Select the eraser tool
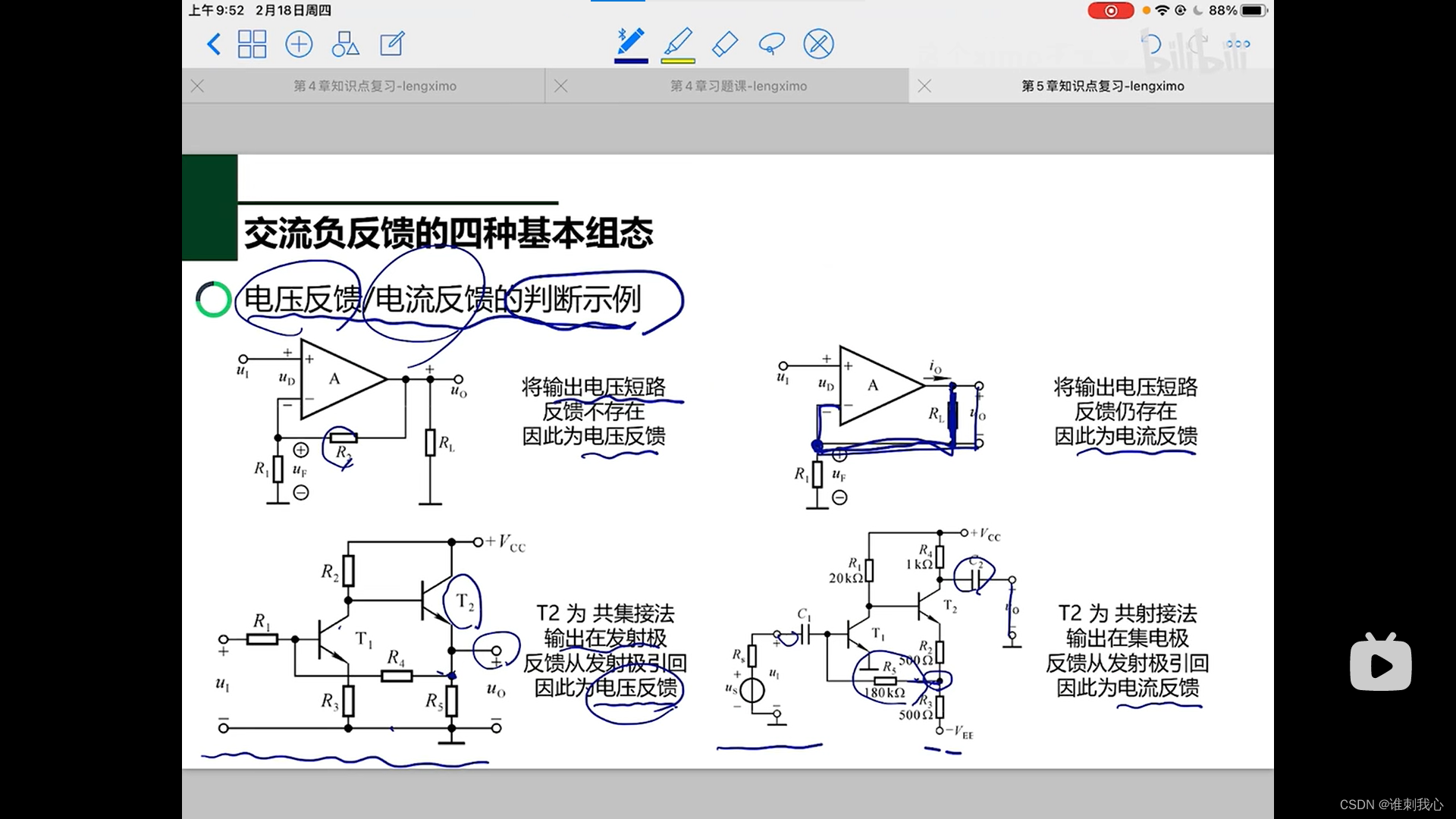Image resolution: width=1456 pixels, height=819 pixels. click(725, 44)
